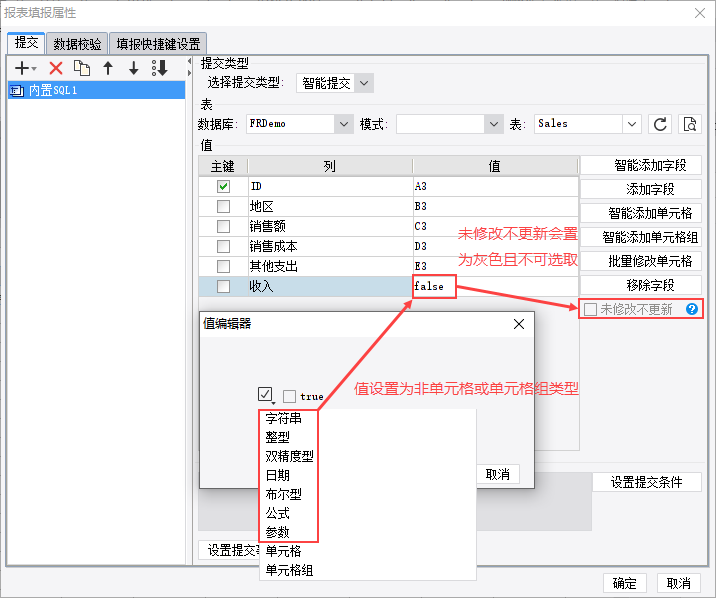
Task: Choose 布尔型 from the type list
Action: pos(284,494)
